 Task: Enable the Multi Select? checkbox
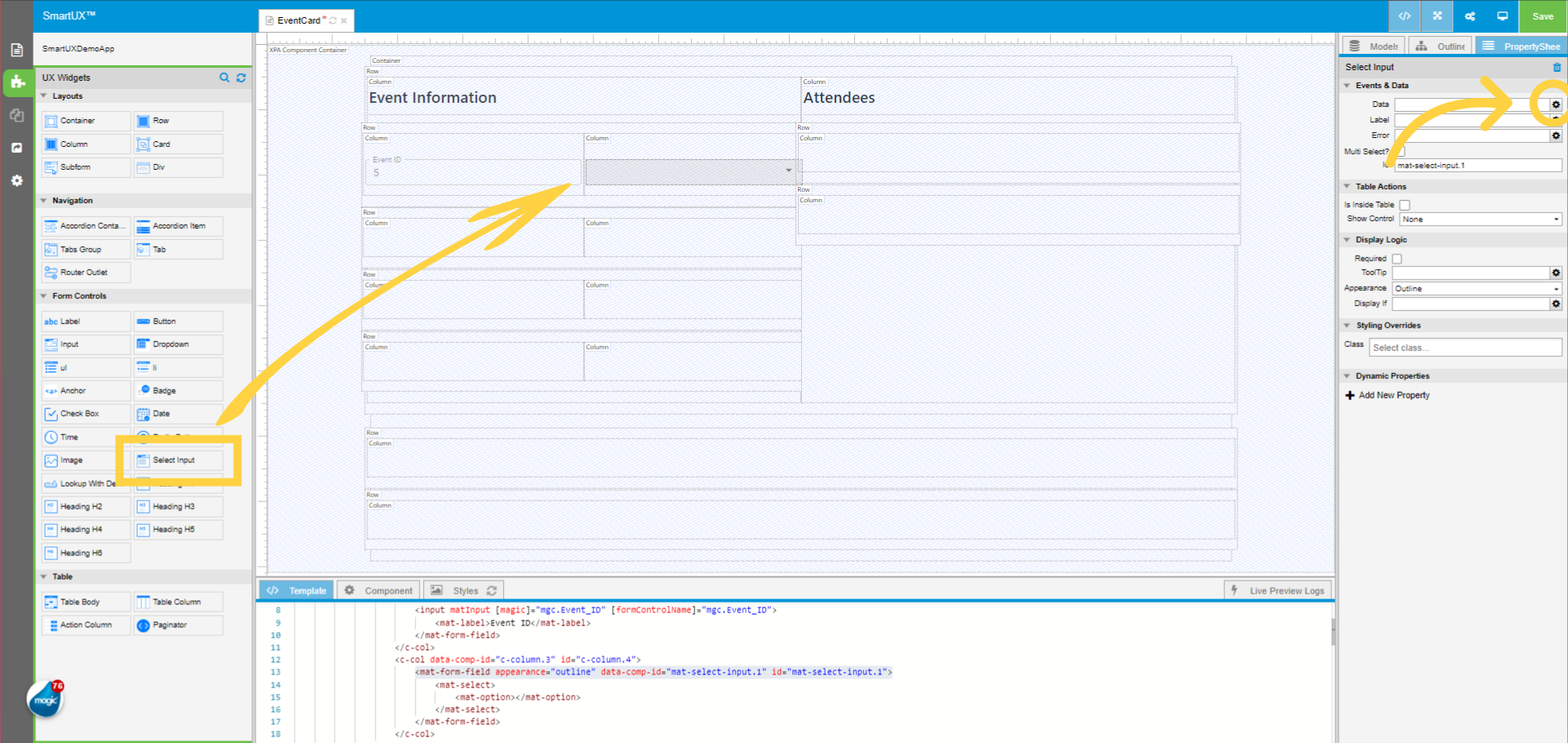tap(1400, 151)
